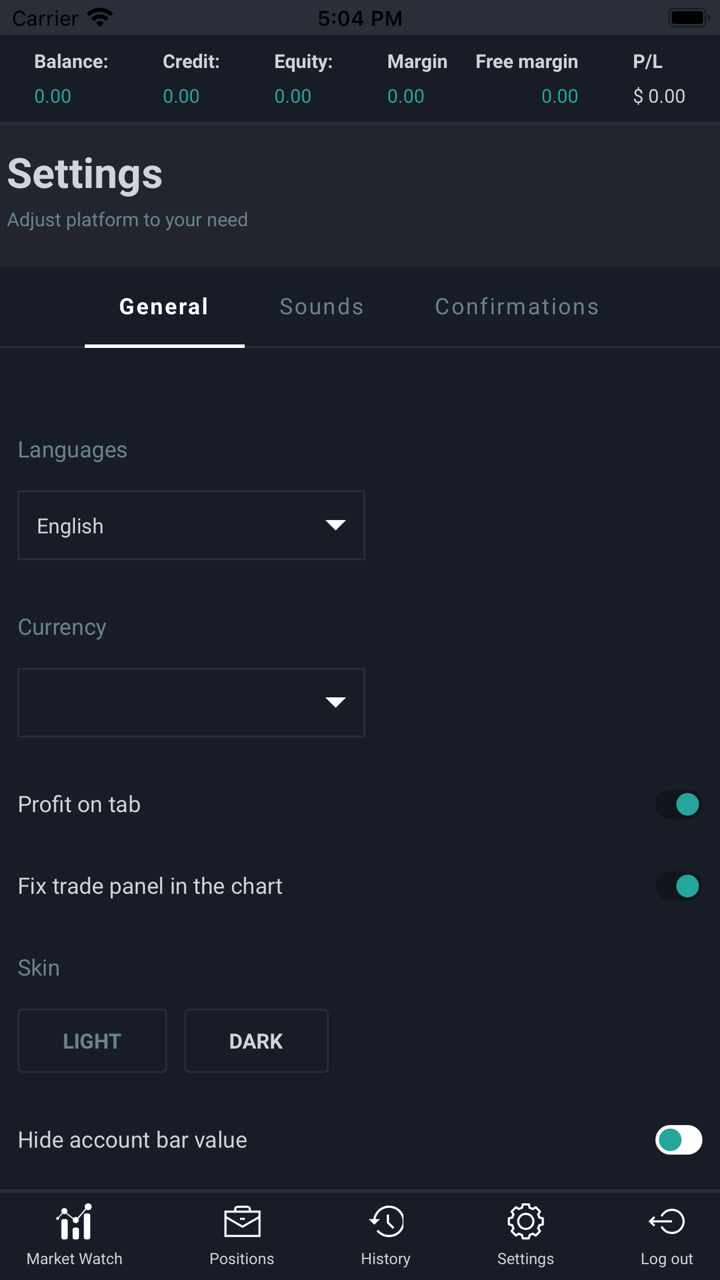The width and height of the screenshot is (720, 1280).
Task: Open Positions briefcase icon
Action: pos(242,1222)
